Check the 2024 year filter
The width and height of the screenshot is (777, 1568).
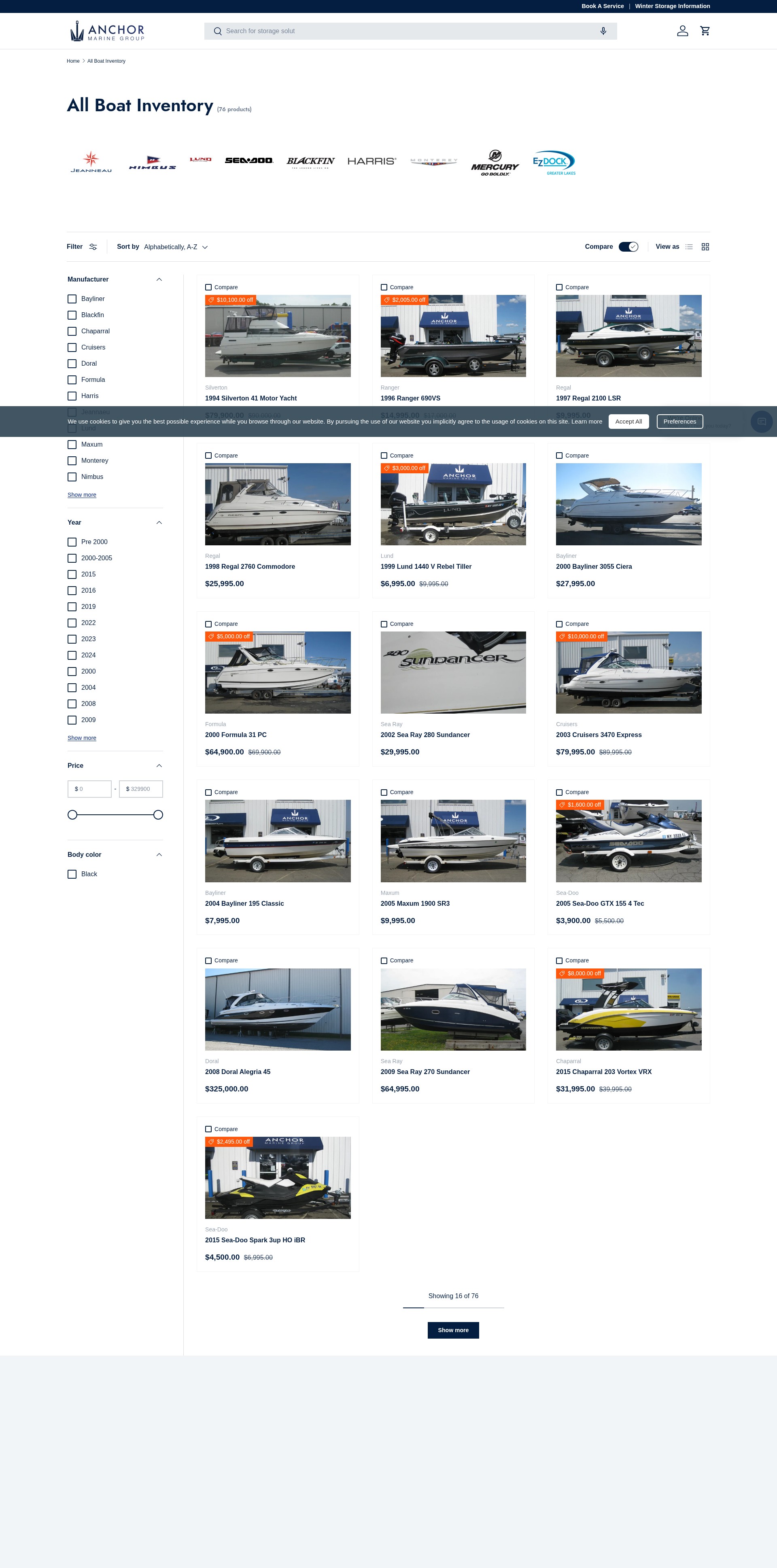[x=72, y=656]
